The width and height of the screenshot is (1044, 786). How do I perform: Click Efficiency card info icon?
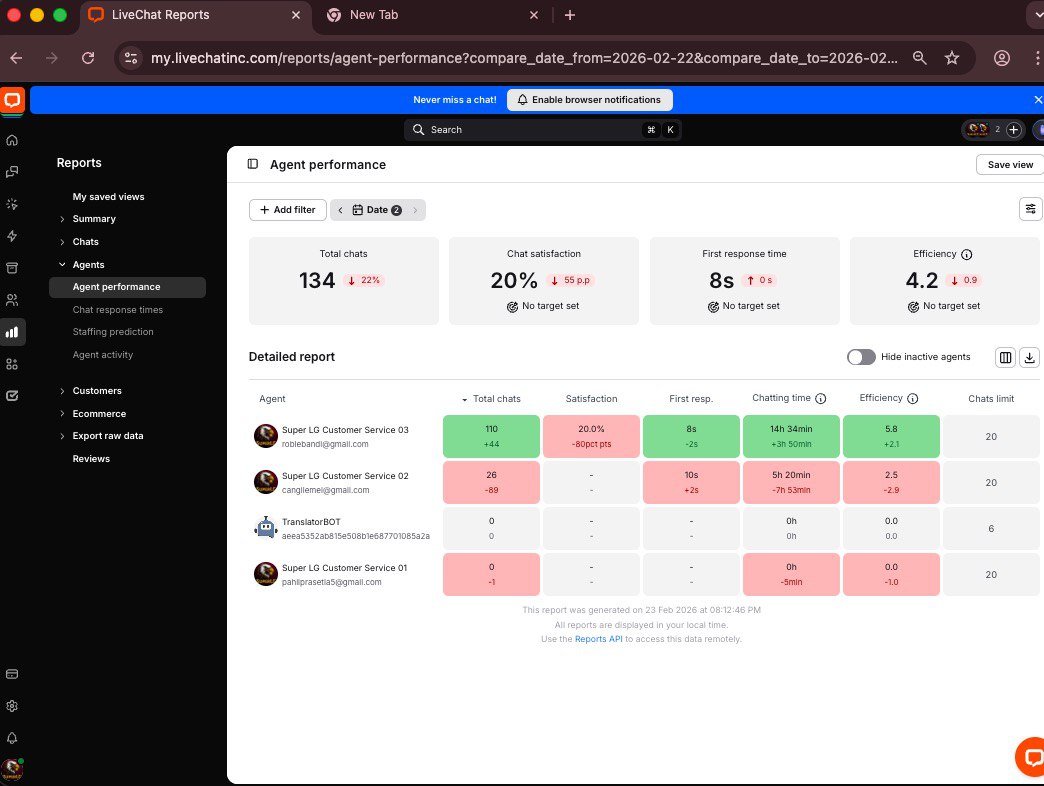pos(967,254)
